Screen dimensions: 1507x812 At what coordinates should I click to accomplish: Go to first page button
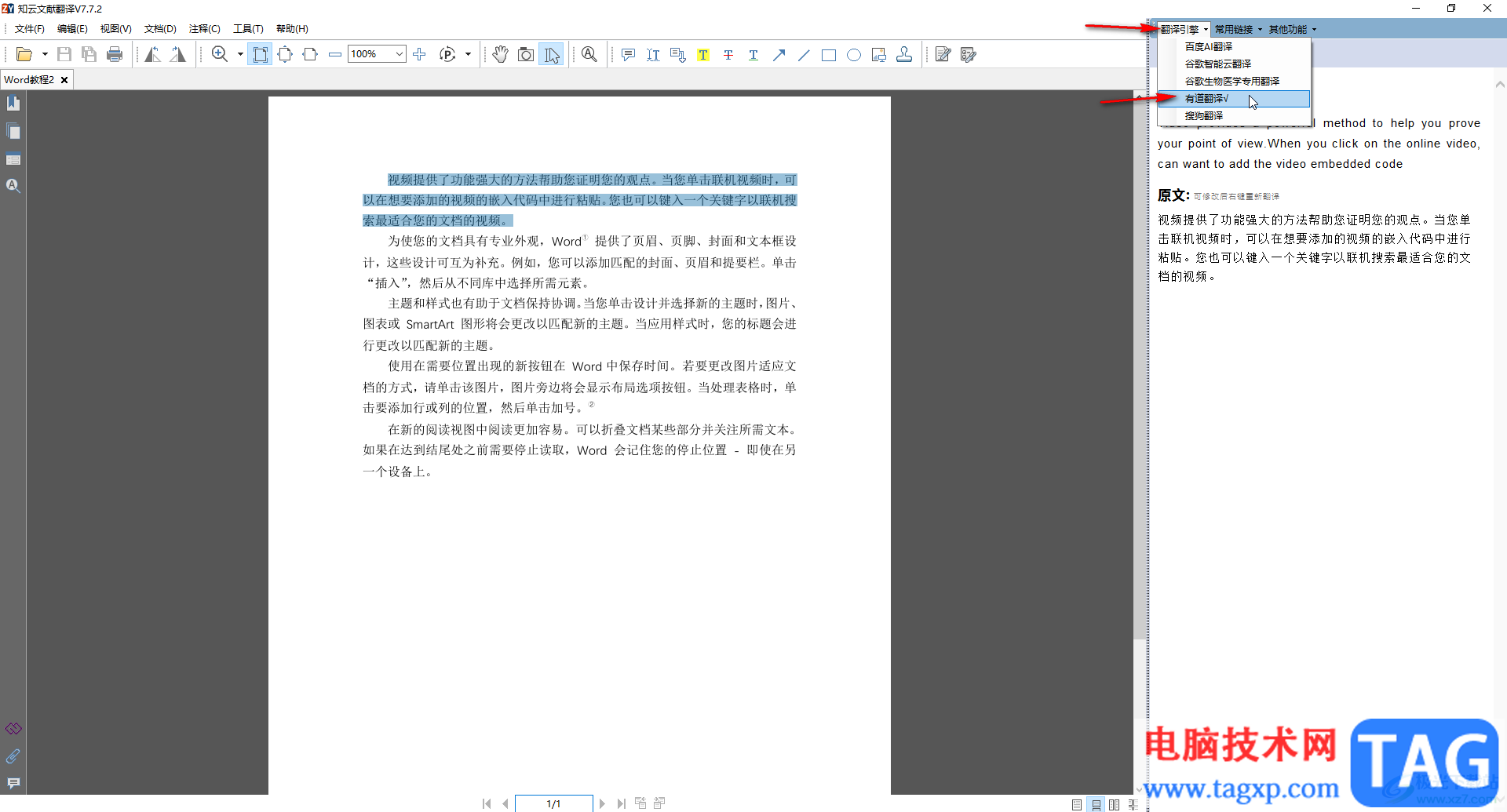(487, 803)
